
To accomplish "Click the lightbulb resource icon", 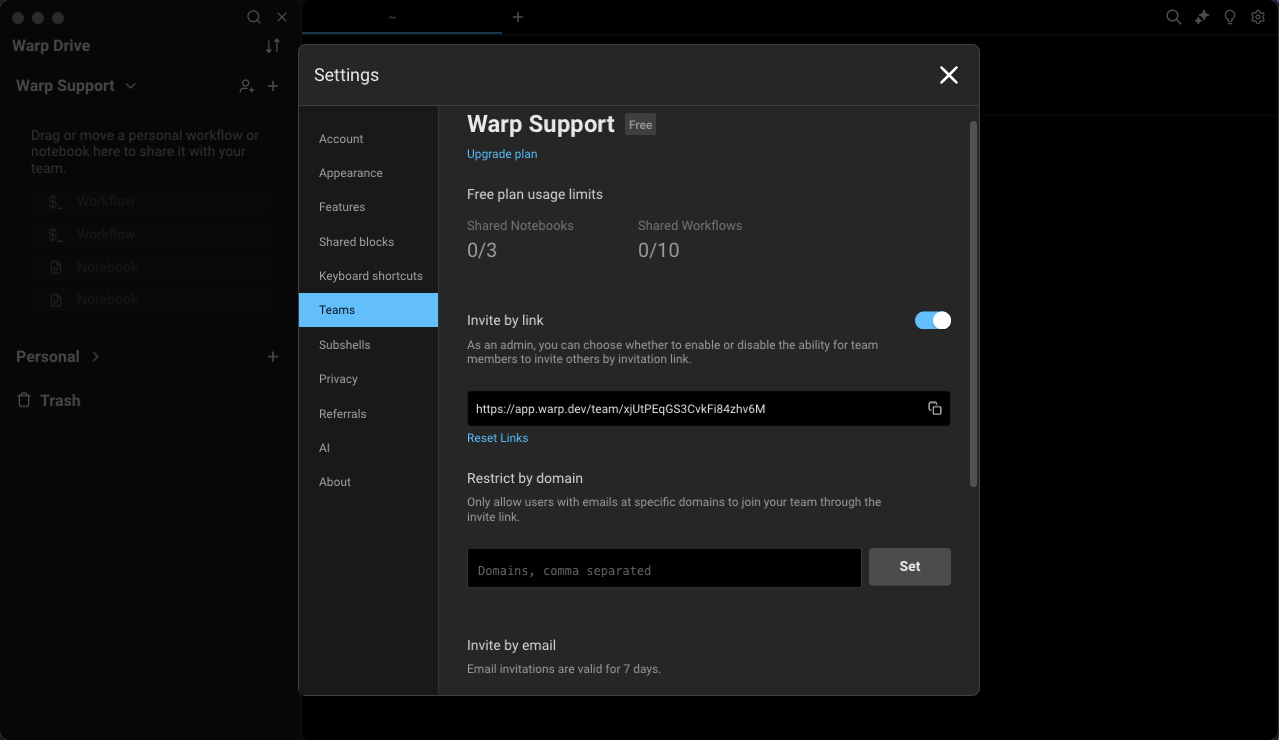I will coord(1230,17).
